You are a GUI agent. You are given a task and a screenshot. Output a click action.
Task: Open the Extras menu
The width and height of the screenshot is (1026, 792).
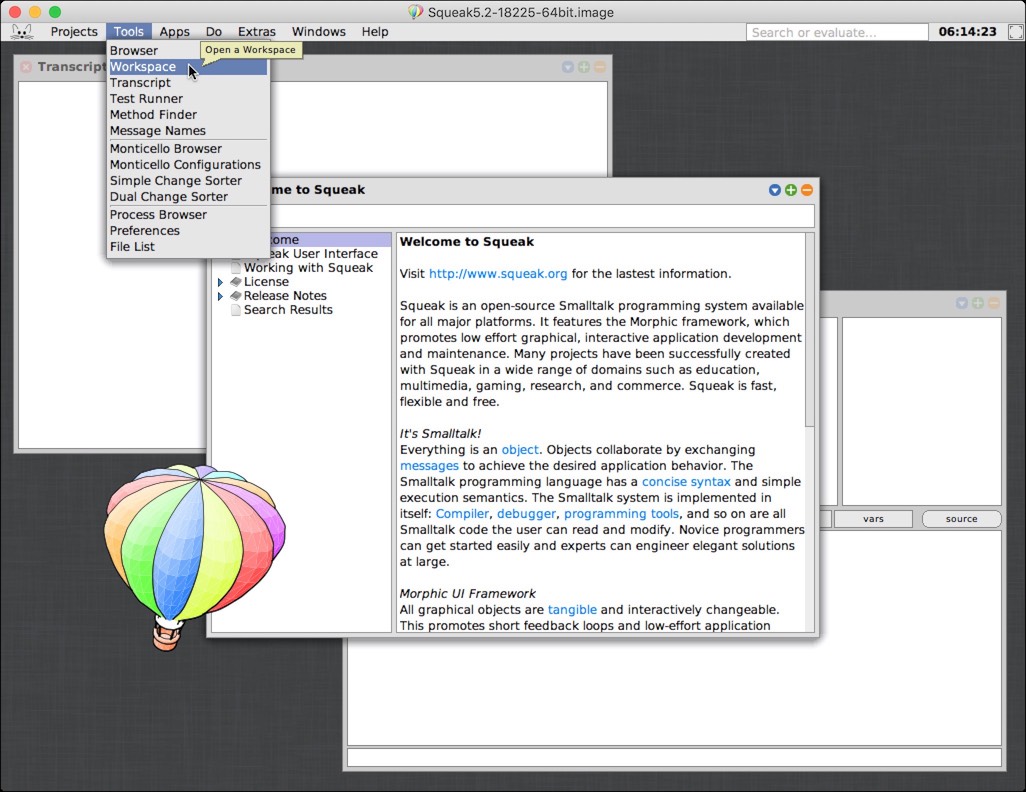pos(256,31)
